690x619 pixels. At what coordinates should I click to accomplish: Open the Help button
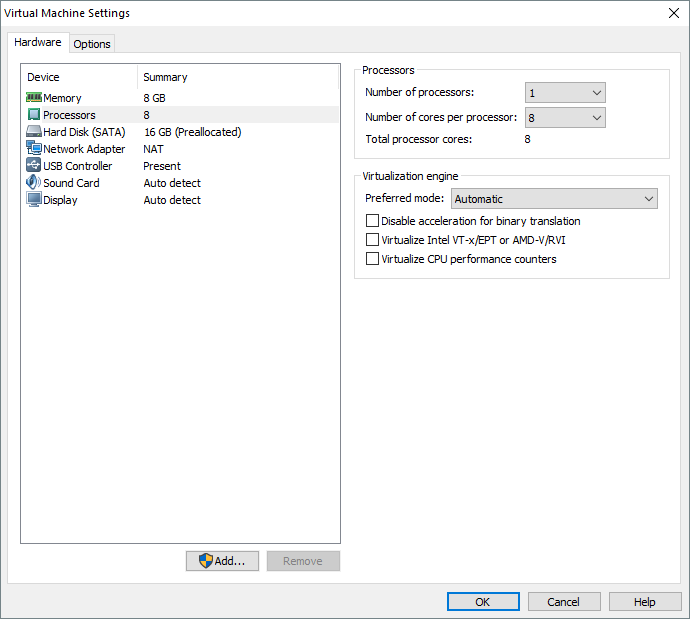(645, 602)
